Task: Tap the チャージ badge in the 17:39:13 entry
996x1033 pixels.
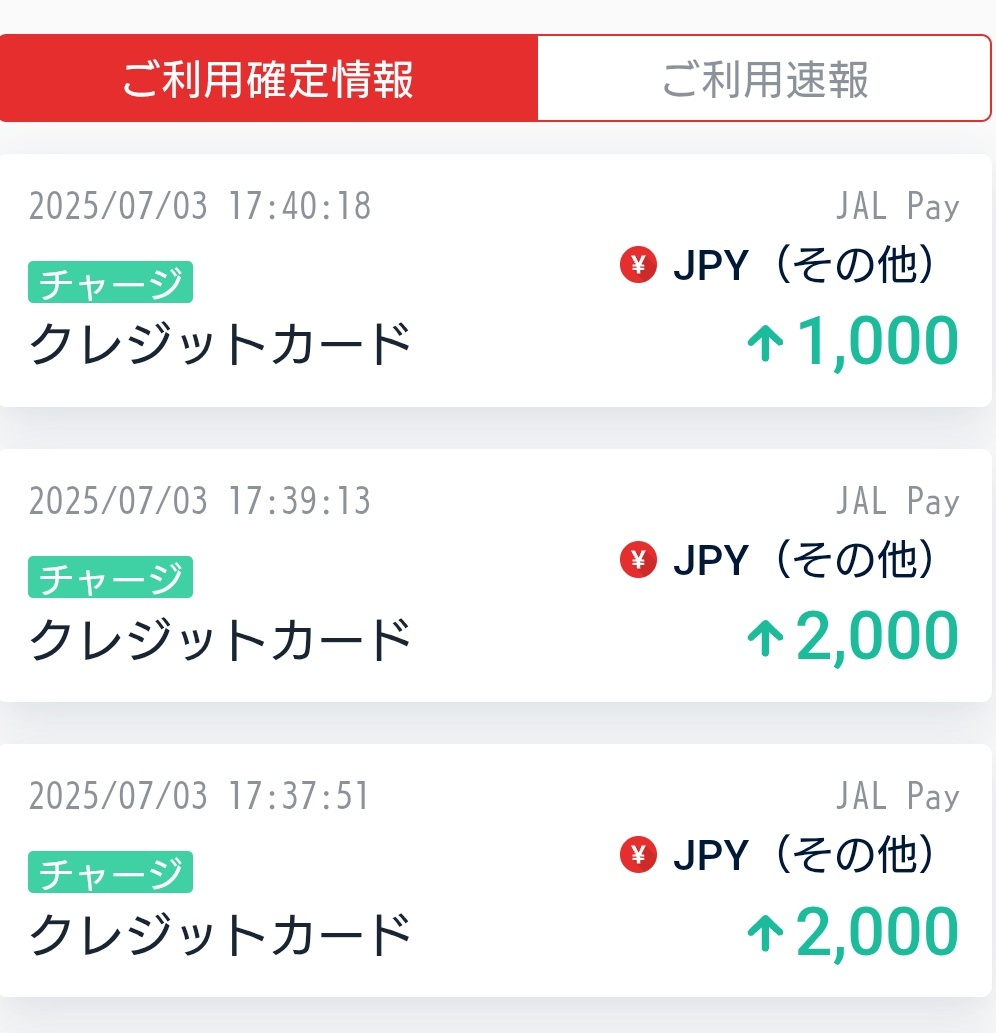Action: 110,577
